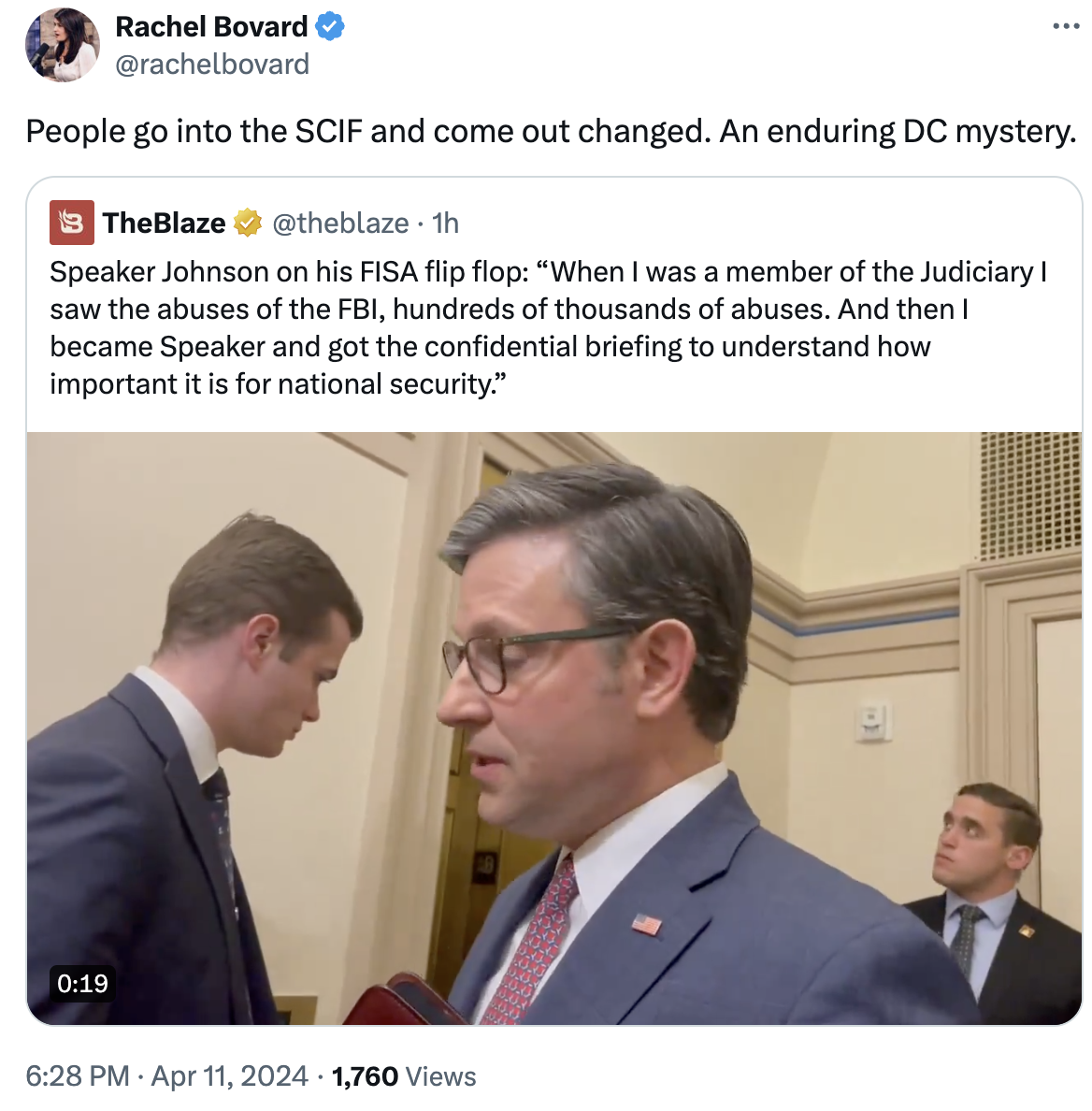This screenshot has width=1092, height=1111.
Task: Open the Rachel Bovard display name
Action: tap(211, 27)
